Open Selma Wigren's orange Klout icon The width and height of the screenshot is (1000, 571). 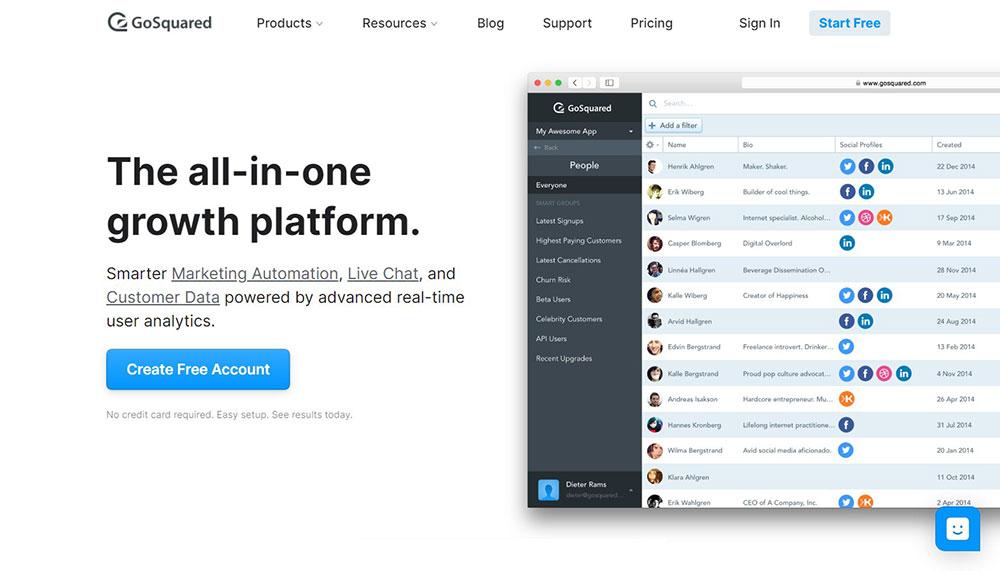(885, 218)
